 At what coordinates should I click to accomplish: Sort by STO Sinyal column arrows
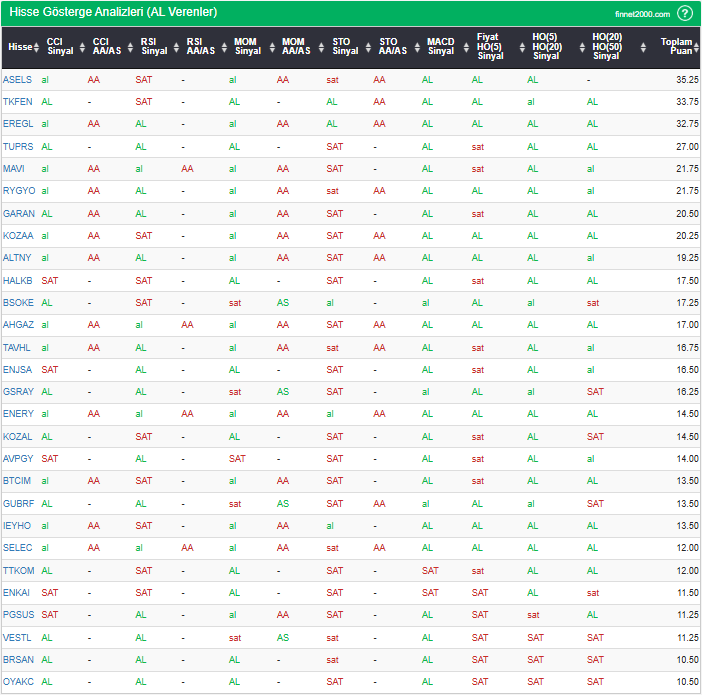[x=368, y=47]
